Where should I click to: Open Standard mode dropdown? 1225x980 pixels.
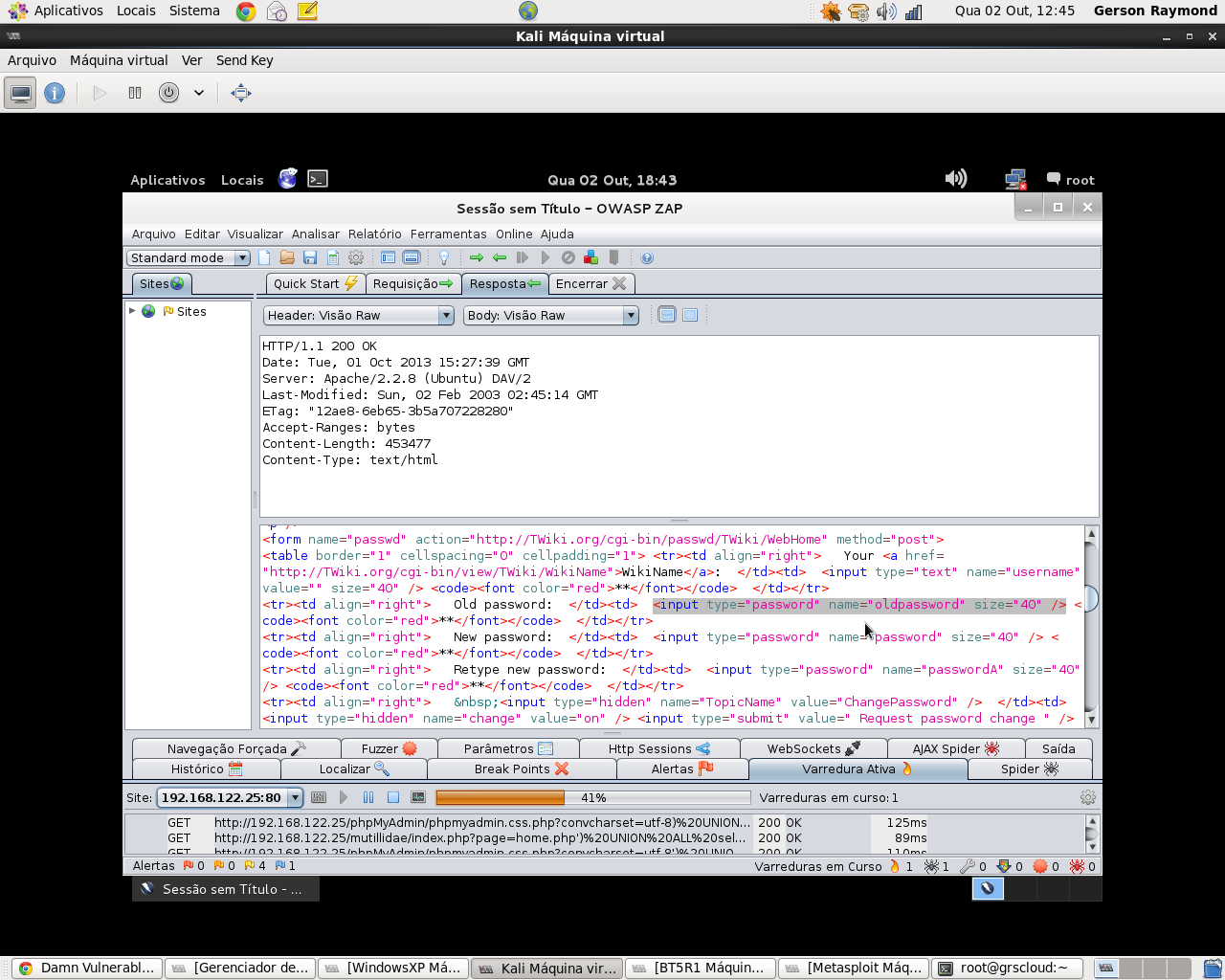click(x=188, y=257)
